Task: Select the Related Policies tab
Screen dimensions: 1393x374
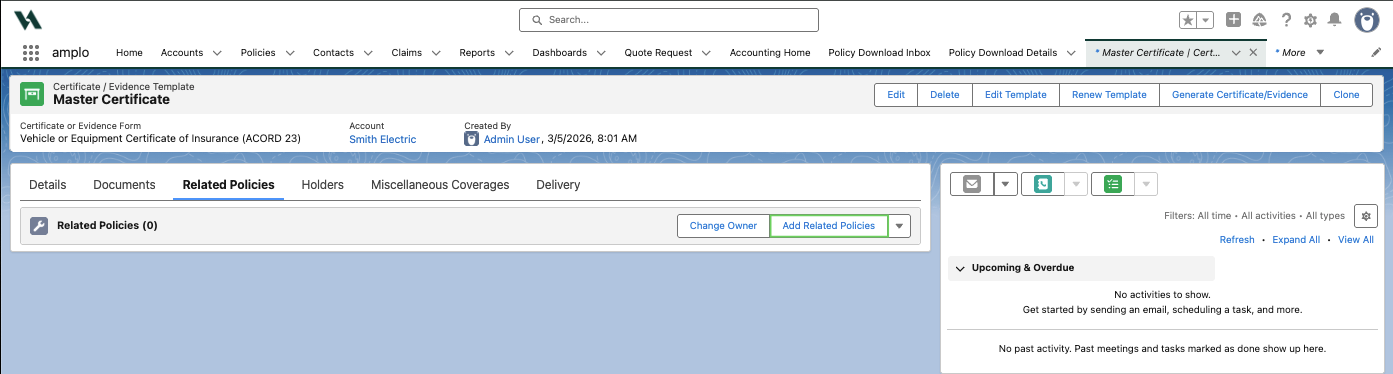Action: tap(229, 185)
